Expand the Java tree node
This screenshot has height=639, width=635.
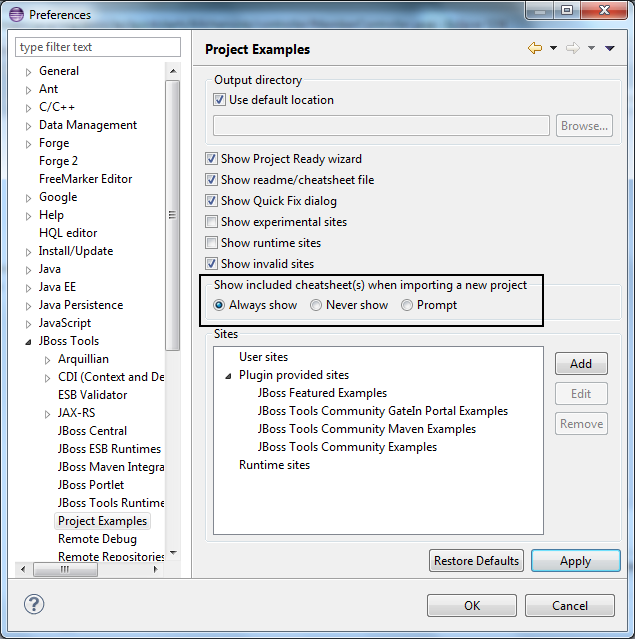(28, 270)
